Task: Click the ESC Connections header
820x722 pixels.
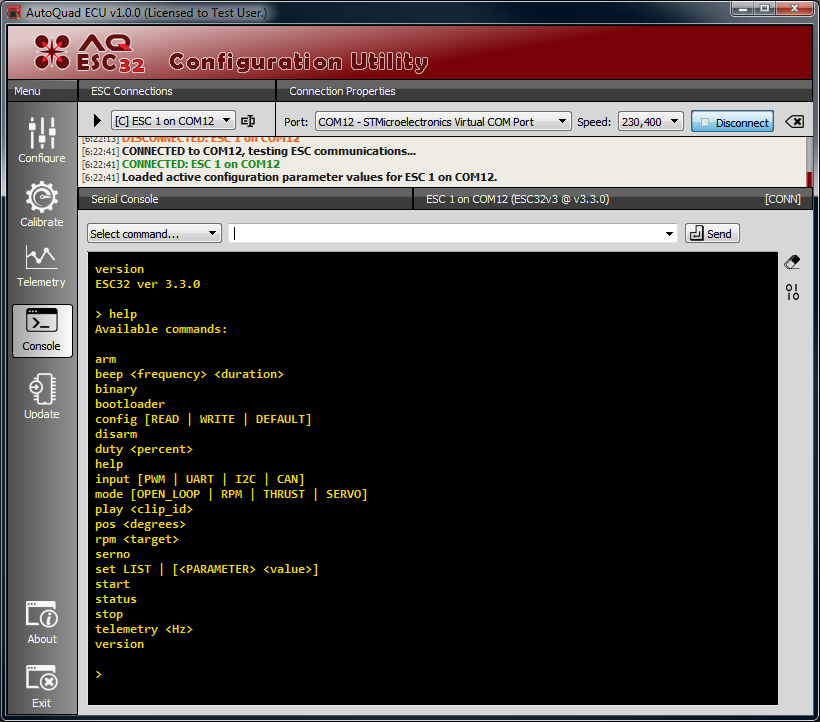Action: click(x=132, y=91)
